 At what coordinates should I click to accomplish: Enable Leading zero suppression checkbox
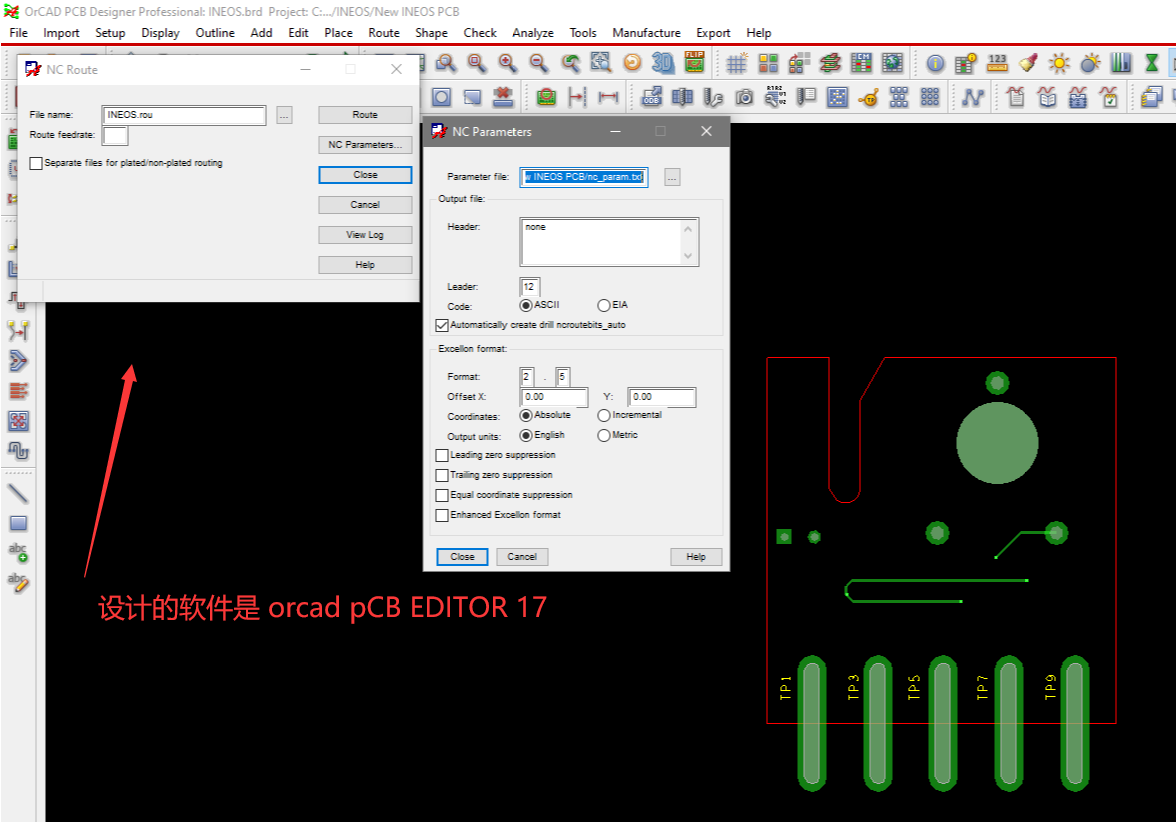(442, 455)
